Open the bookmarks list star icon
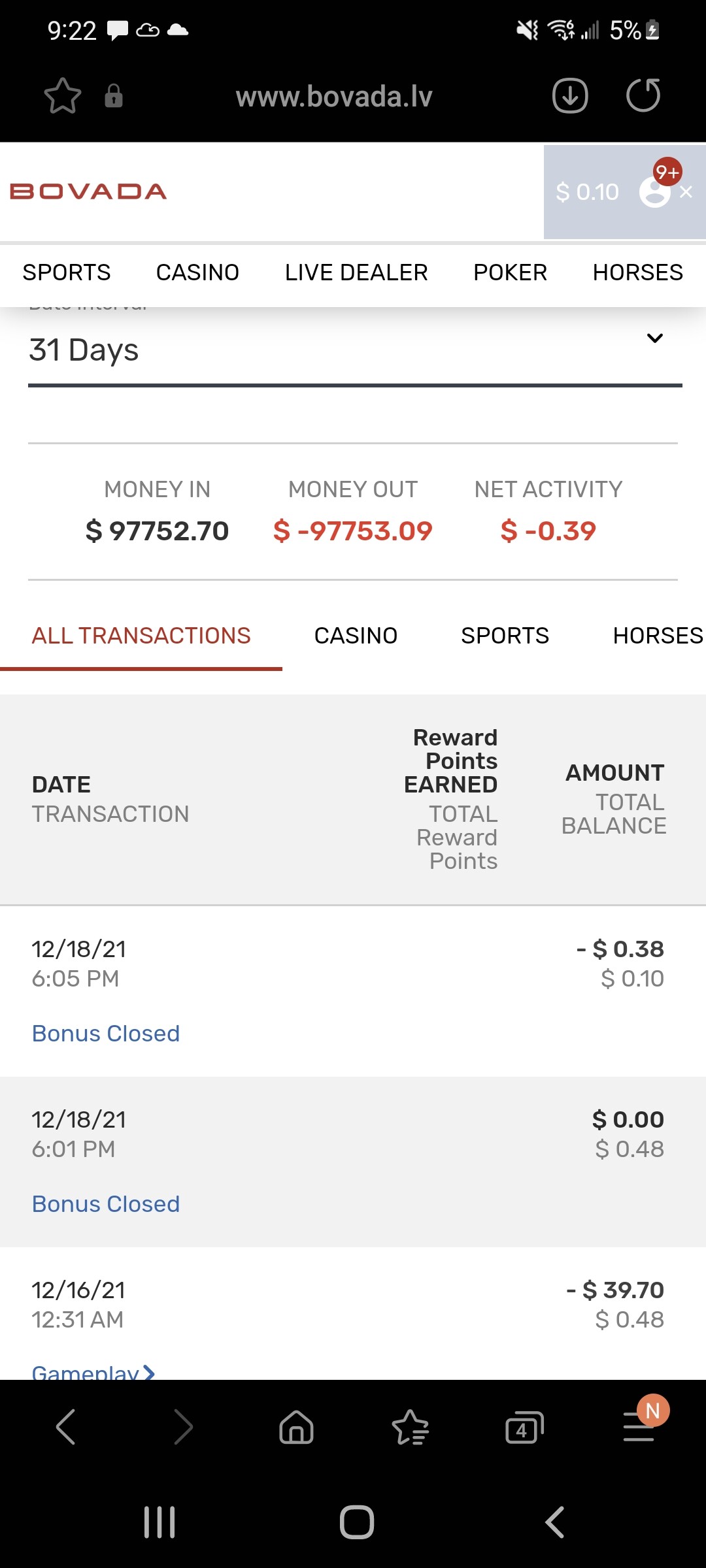The image size is (706, 1568). tap(410, 1428)
